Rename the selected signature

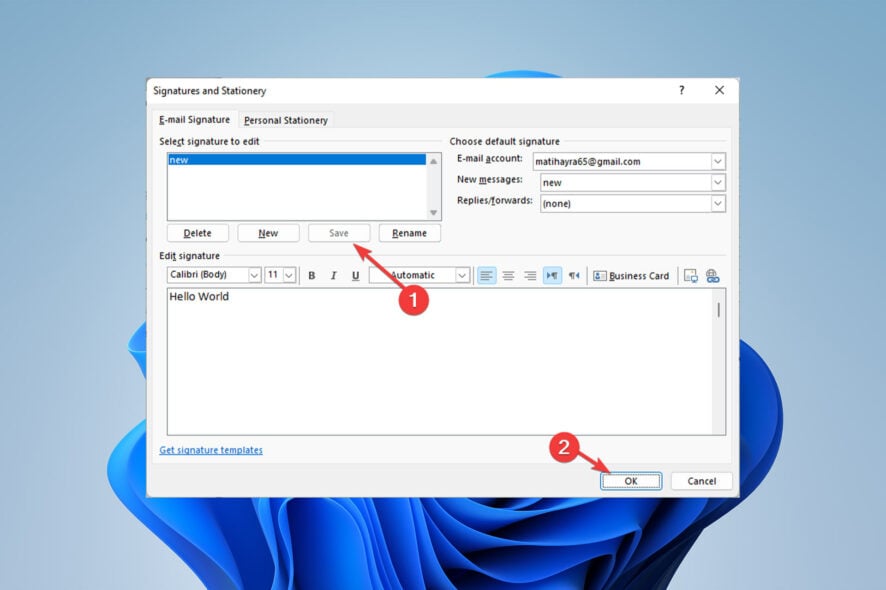410,232
